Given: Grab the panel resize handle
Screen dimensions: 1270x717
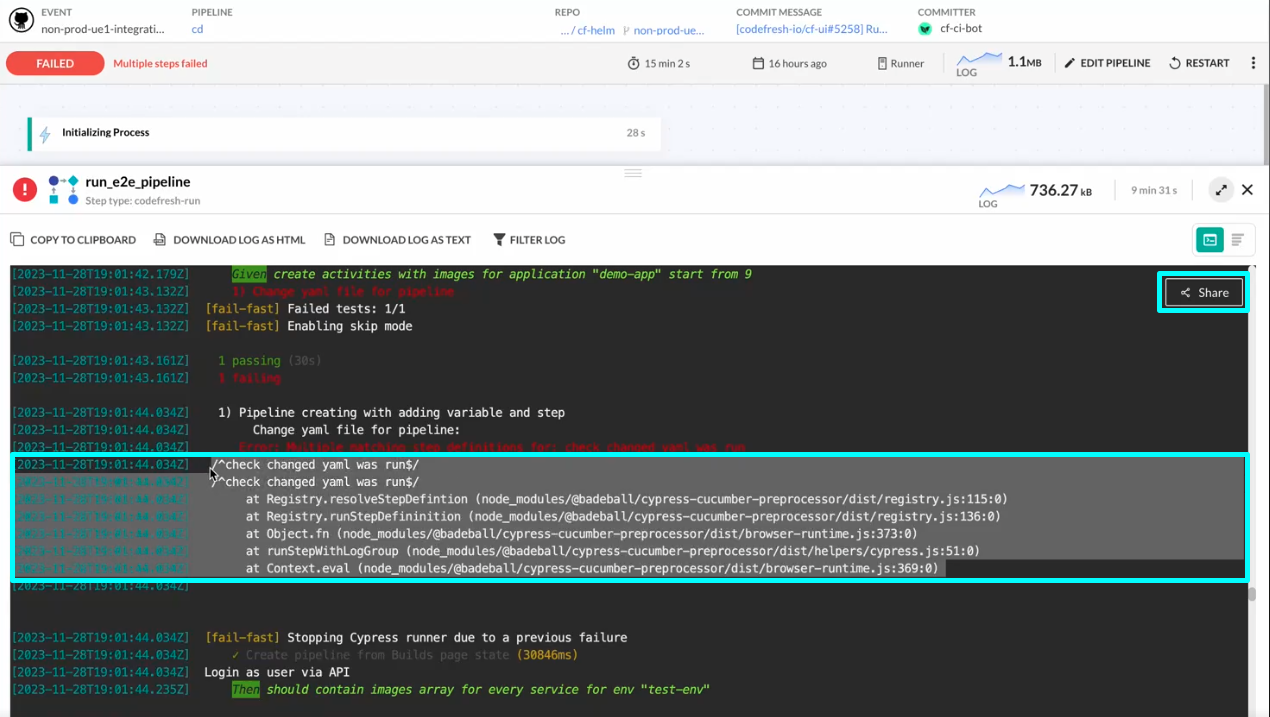Looking at the screenshot, I should 633,173.
